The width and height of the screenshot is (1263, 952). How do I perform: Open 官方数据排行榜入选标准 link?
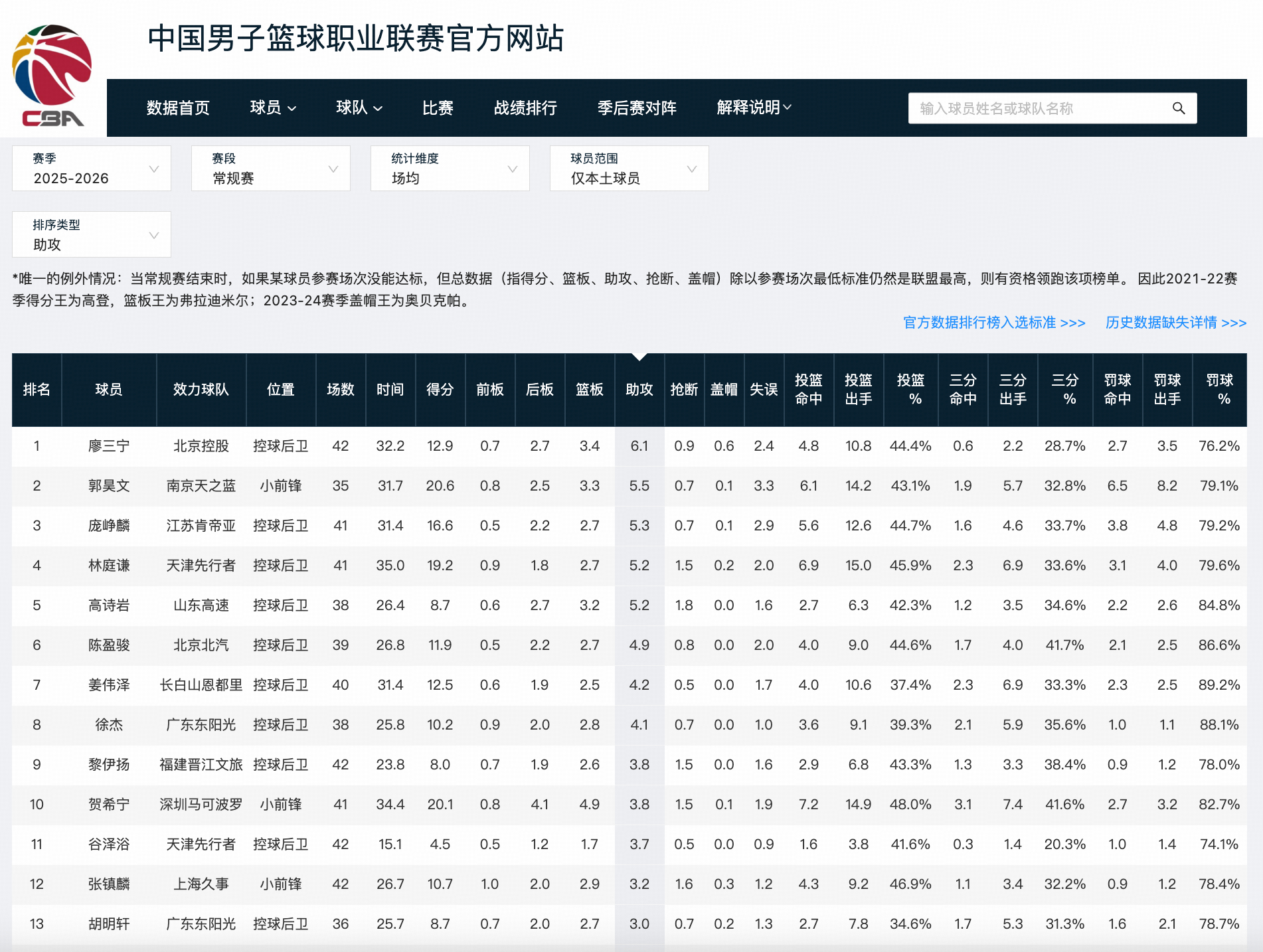click(x=994, y=323)
